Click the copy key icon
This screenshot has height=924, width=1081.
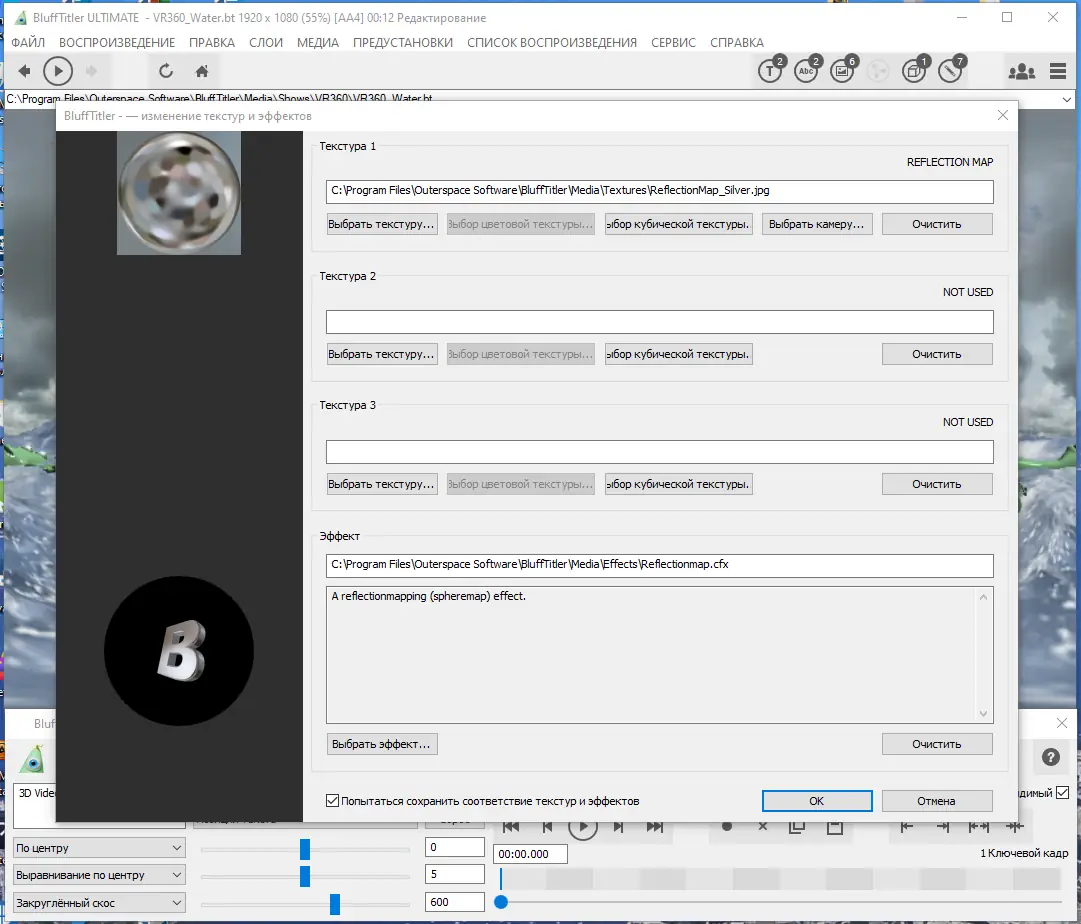pyautogui.click(x=797, y=826)
